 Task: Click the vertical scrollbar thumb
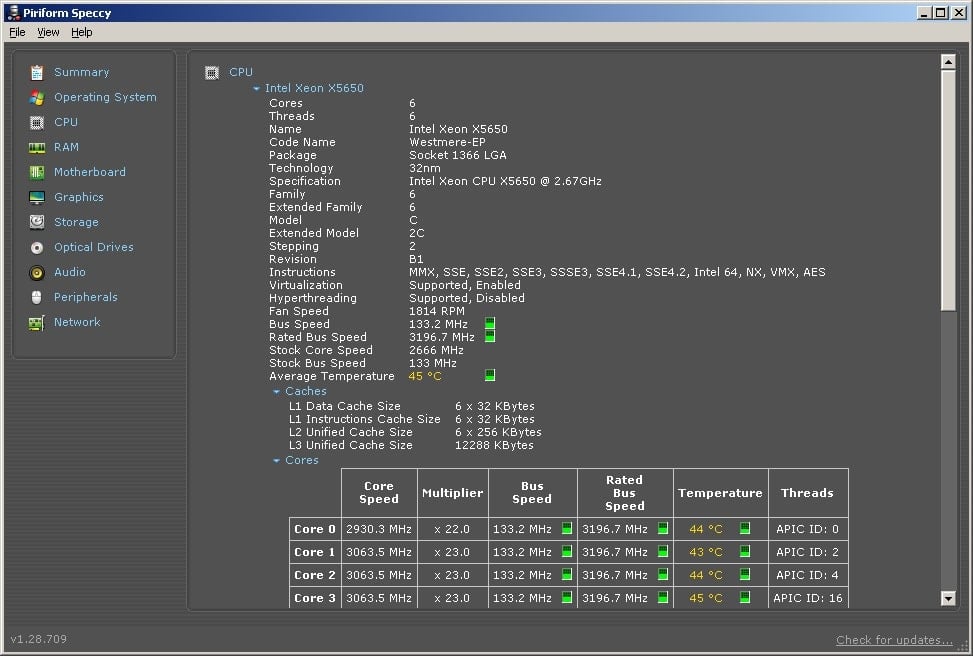pyautogui.click(x=948, y=190)
